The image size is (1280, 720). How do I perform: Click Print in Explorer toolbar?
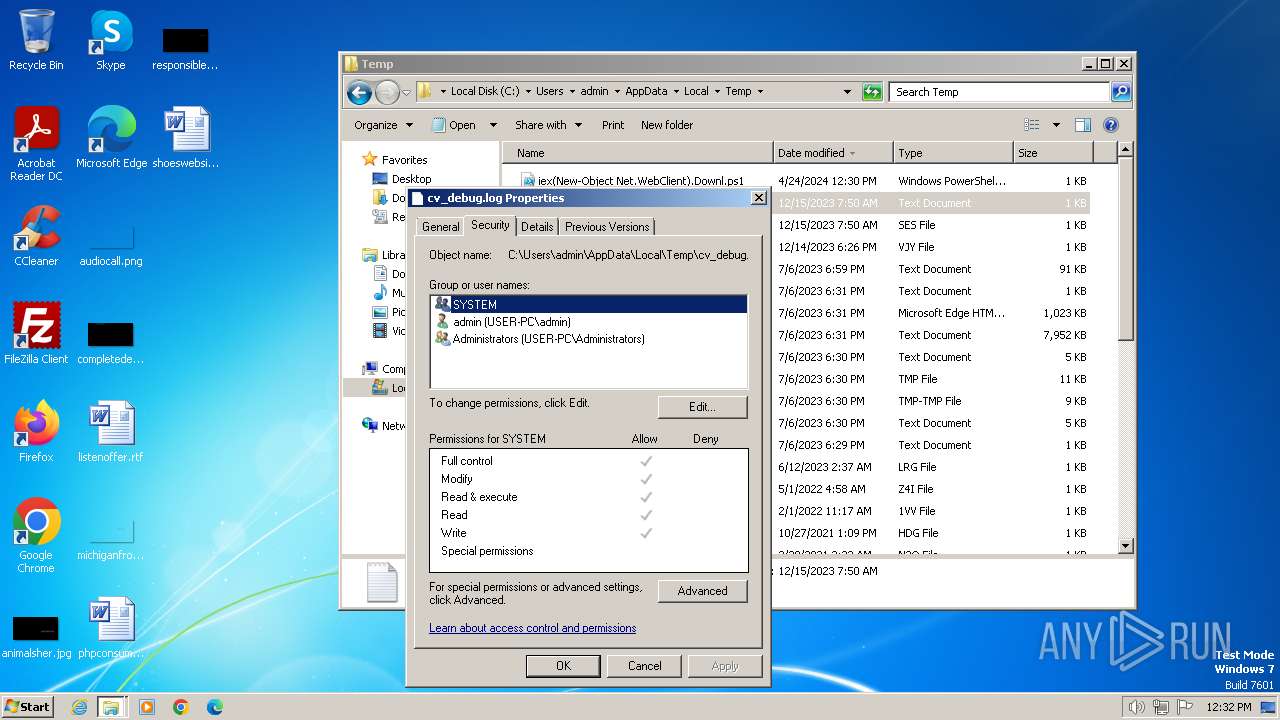coord(613,125)
